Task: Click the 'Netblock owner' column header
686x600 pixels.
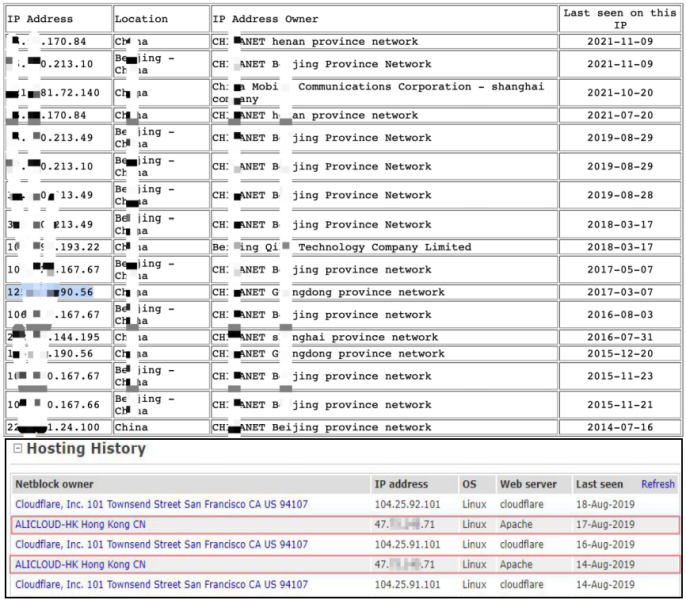Action: [54, 484]
